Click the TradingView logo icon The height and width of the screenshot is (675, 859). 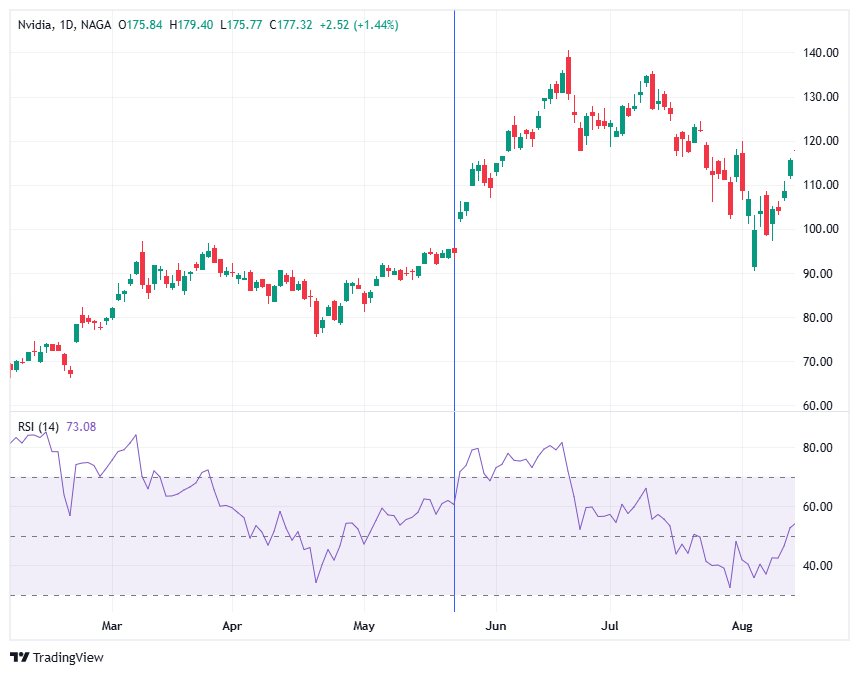(x=19, y=657)
